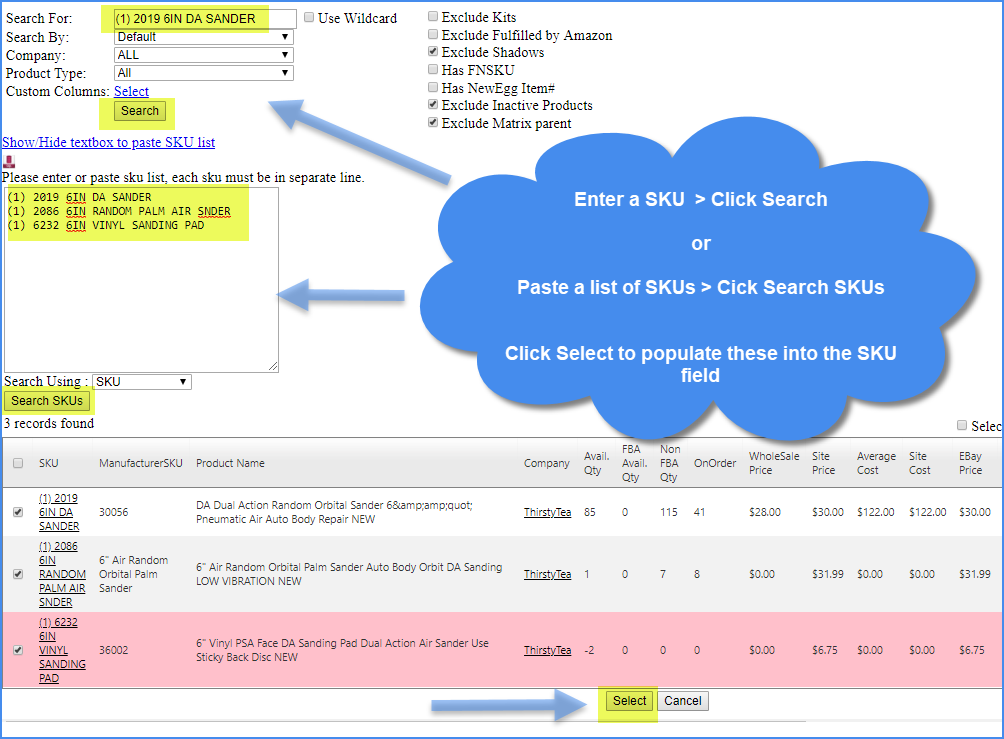Cancel the product selection dialog
This screenshot has width=1004, height=739.
click(x=683, y=701)
